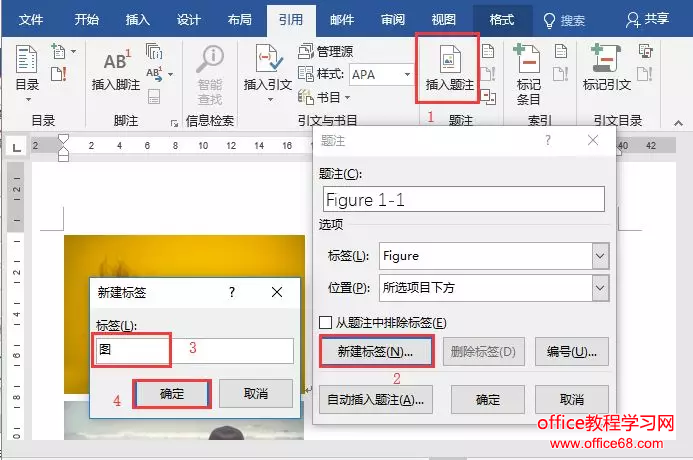Click the help question mark in 题注 dialog
Image resolution: width=693 pixels, height=460 pixels.
click(x=548, y=141)
